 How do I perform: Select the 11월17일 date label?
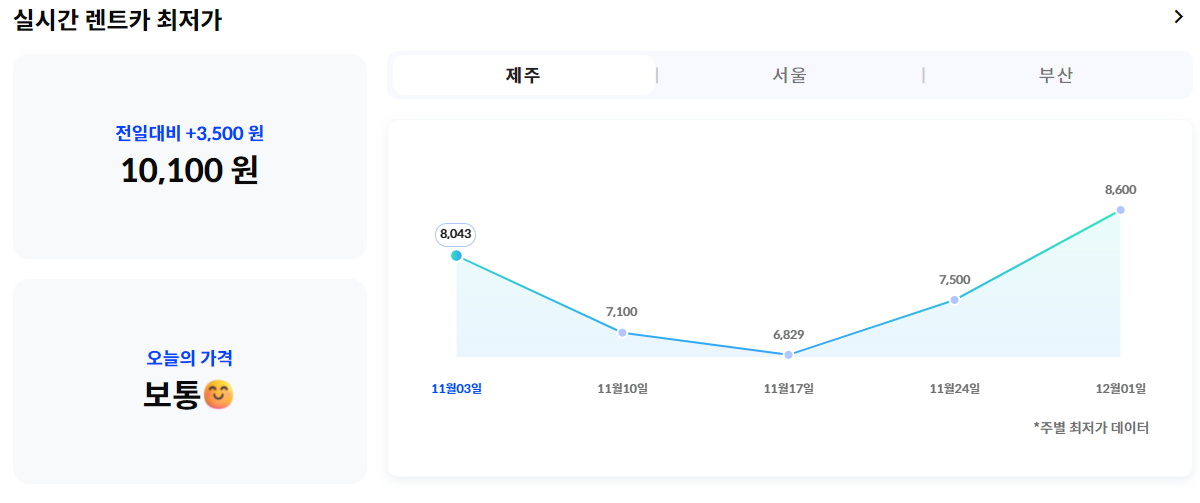pyautogui.click(x=788, y=388)
